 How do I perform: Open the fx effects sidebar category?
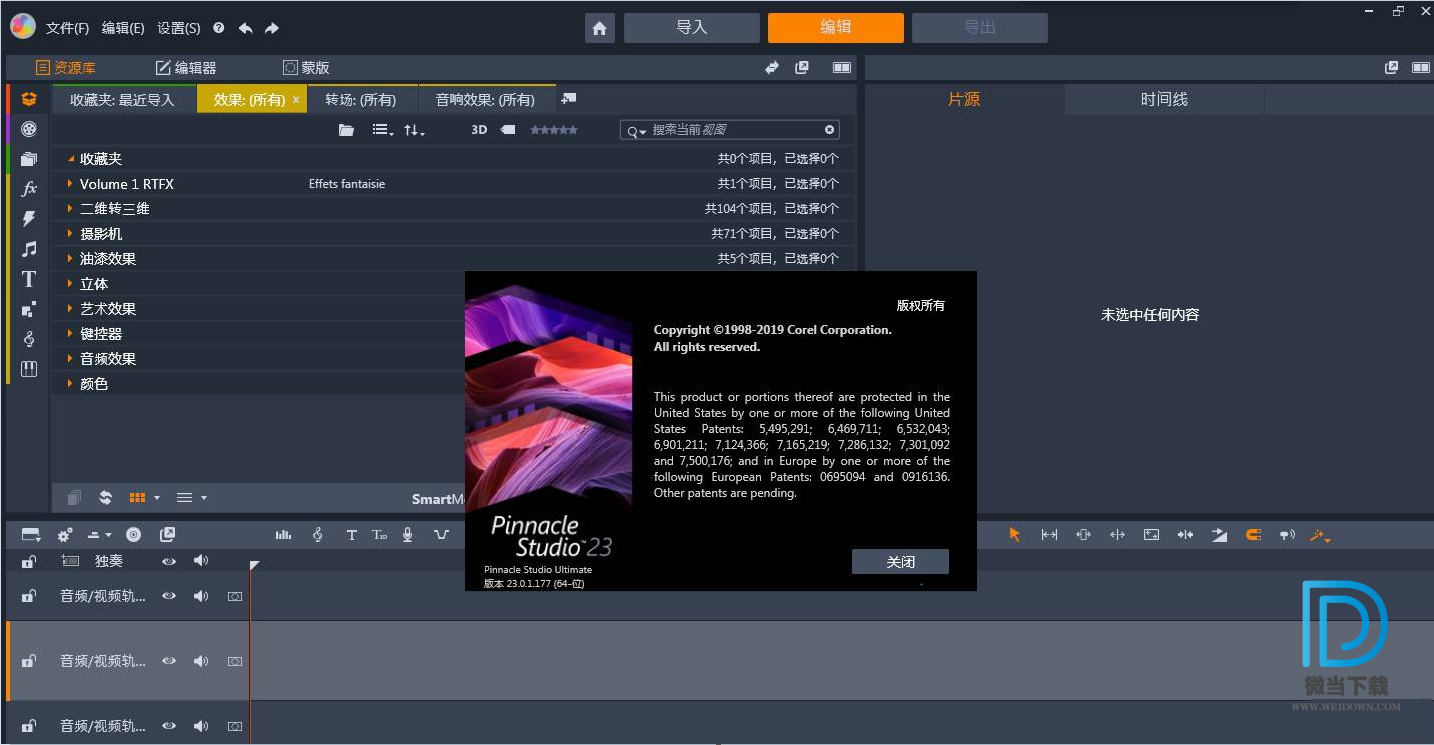tap(29, 188)
